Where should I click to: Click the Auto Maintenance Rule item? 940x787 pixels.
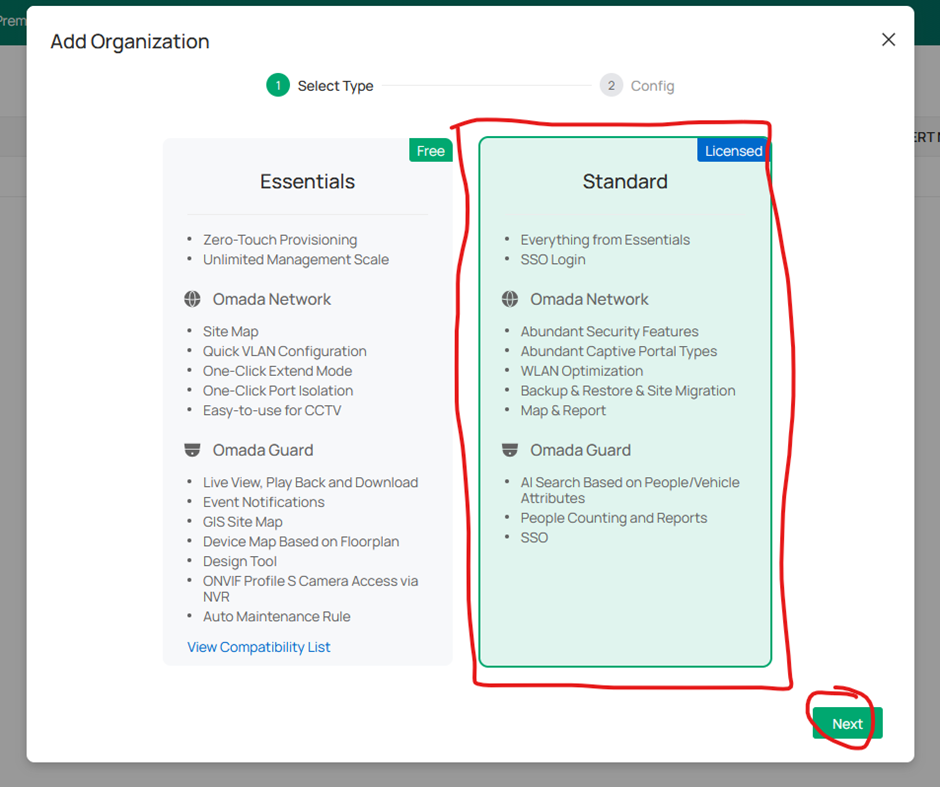pyautogui.click(x=277, y=617)
